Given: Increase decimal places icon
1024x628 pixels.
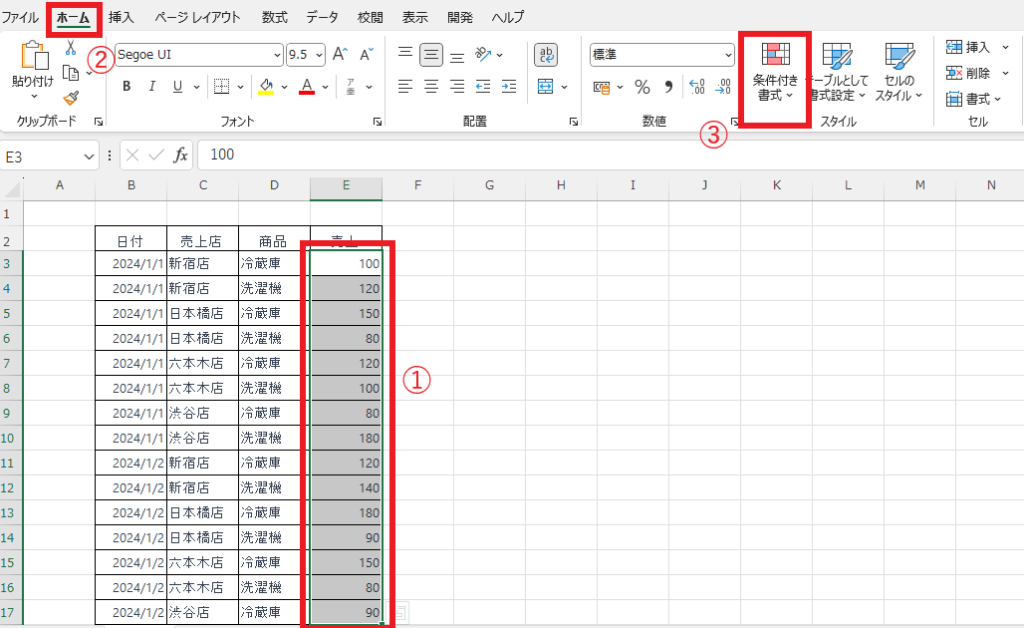Looking at the screenshot, I should tap(697, 86).
